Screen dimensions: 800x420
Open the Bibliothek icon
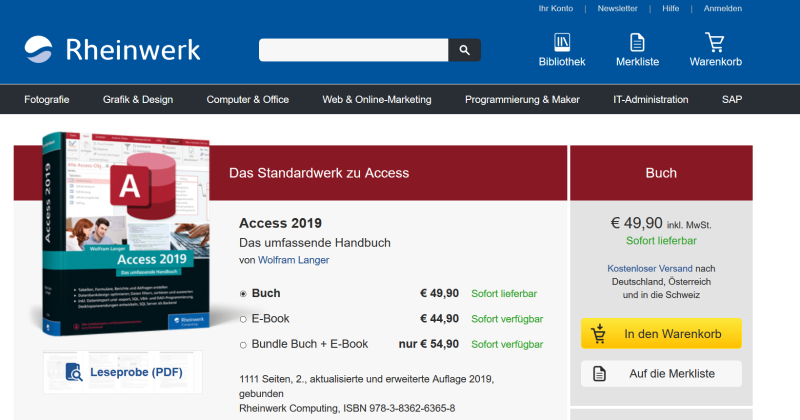(562, 42)
